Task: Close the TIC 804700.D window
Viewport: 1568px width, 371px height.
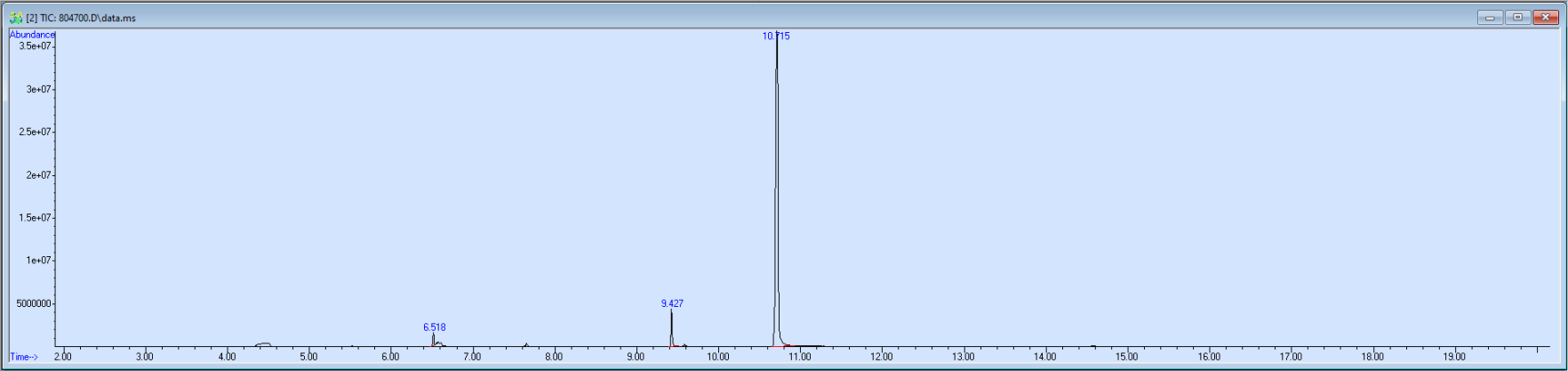Action: [x=1544, y=17]
